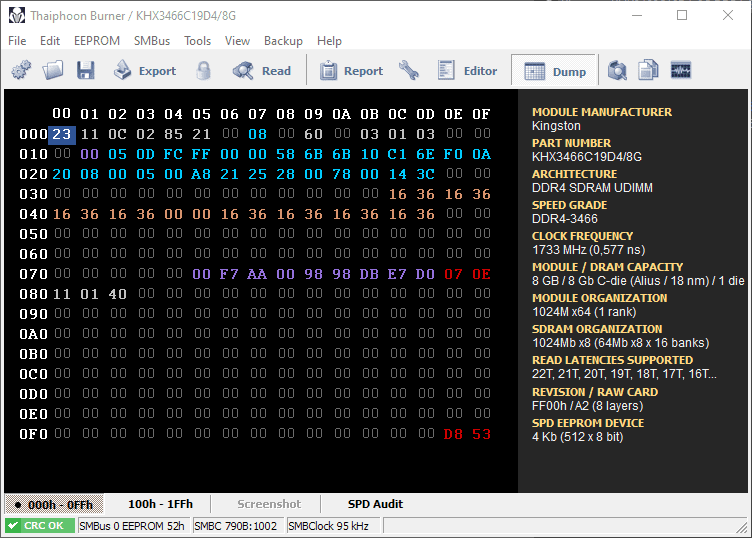Image resolution: width=752 pixels, height=538 pixels.
Task: Open the View menu
Action: (x=237, y=41)
